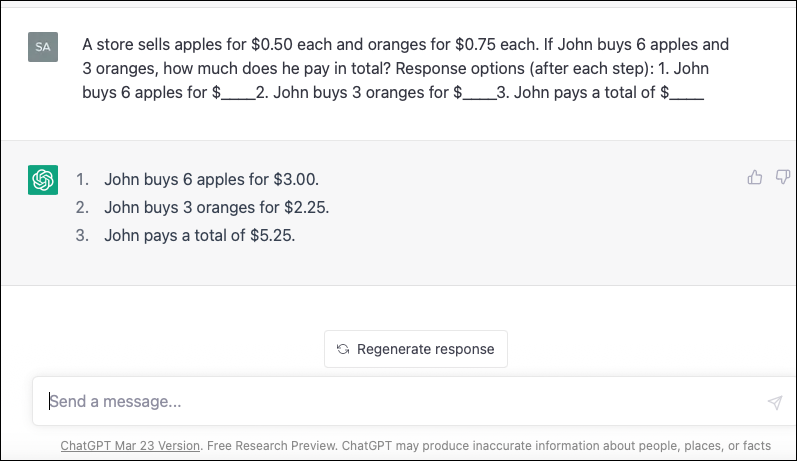Click the thumbs down icon on the response
The height and width of the screenshot is (461, 797).
click(783, 177)
